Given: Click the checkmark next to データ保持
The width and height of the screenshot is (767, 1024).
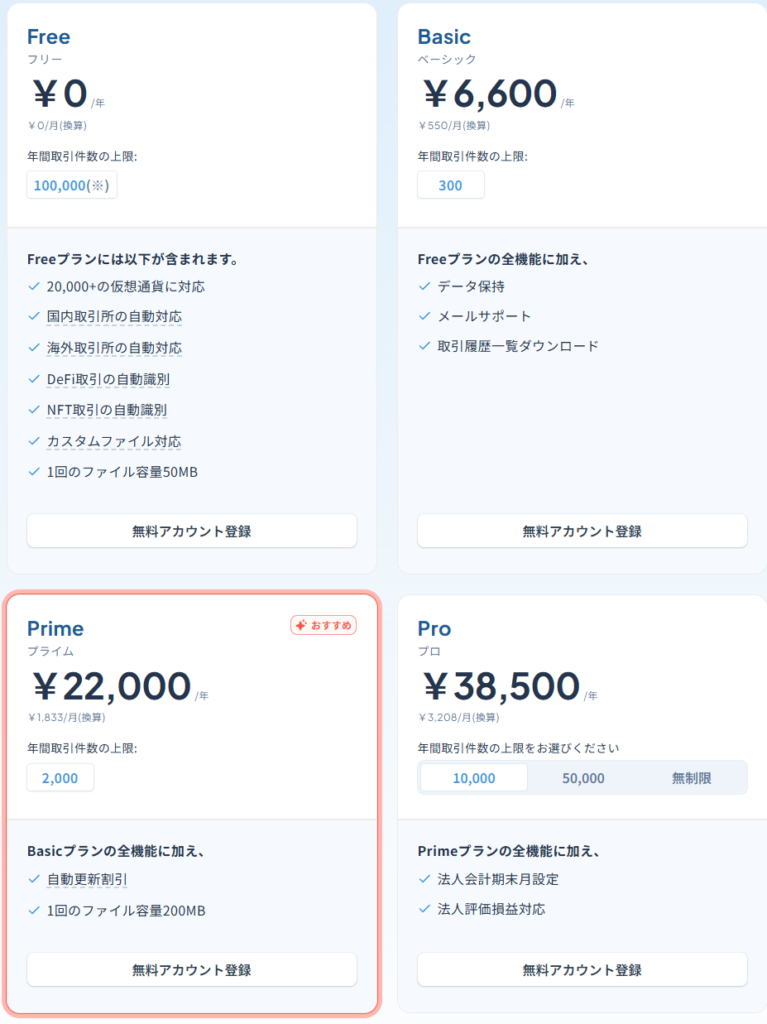Looking at the screenshot, I should (x=425, y=286).
